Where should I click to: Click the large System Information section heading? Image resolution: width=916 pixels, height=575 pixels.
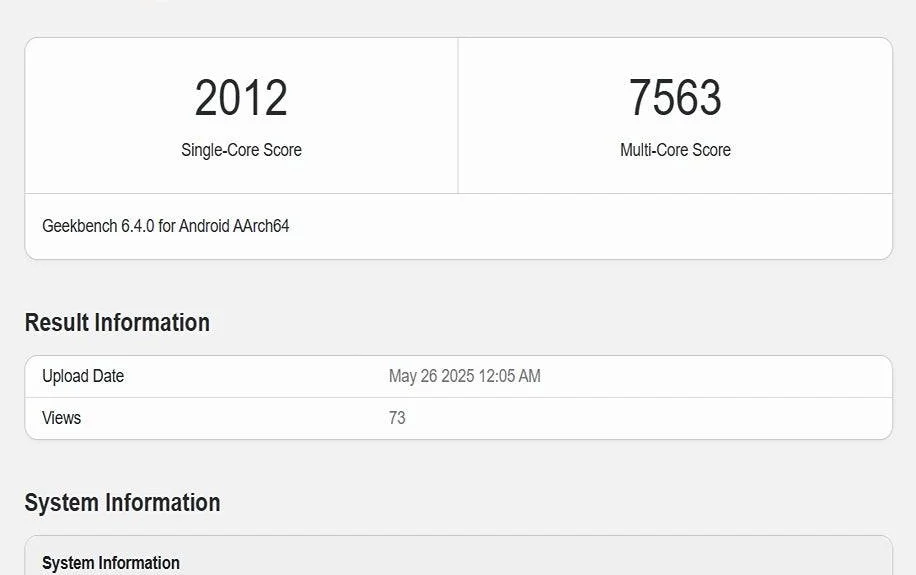(x=122, y=502)
